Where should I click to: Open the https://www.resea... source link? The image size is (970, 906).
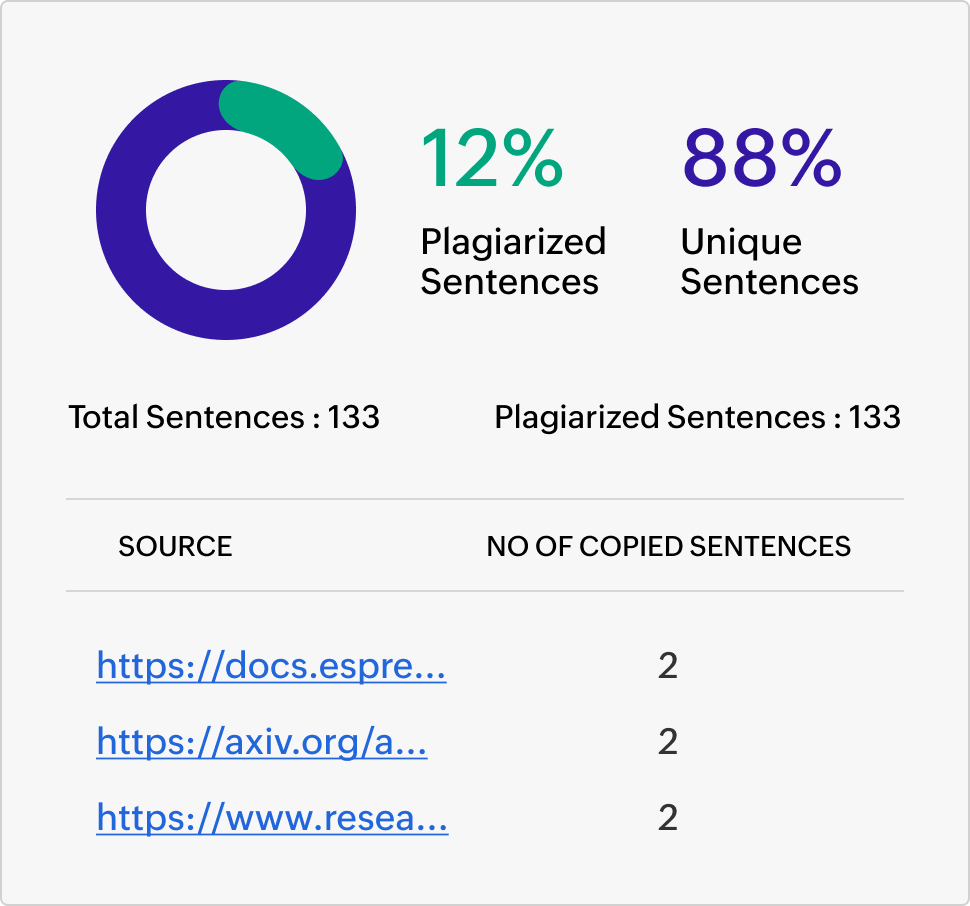272,819
